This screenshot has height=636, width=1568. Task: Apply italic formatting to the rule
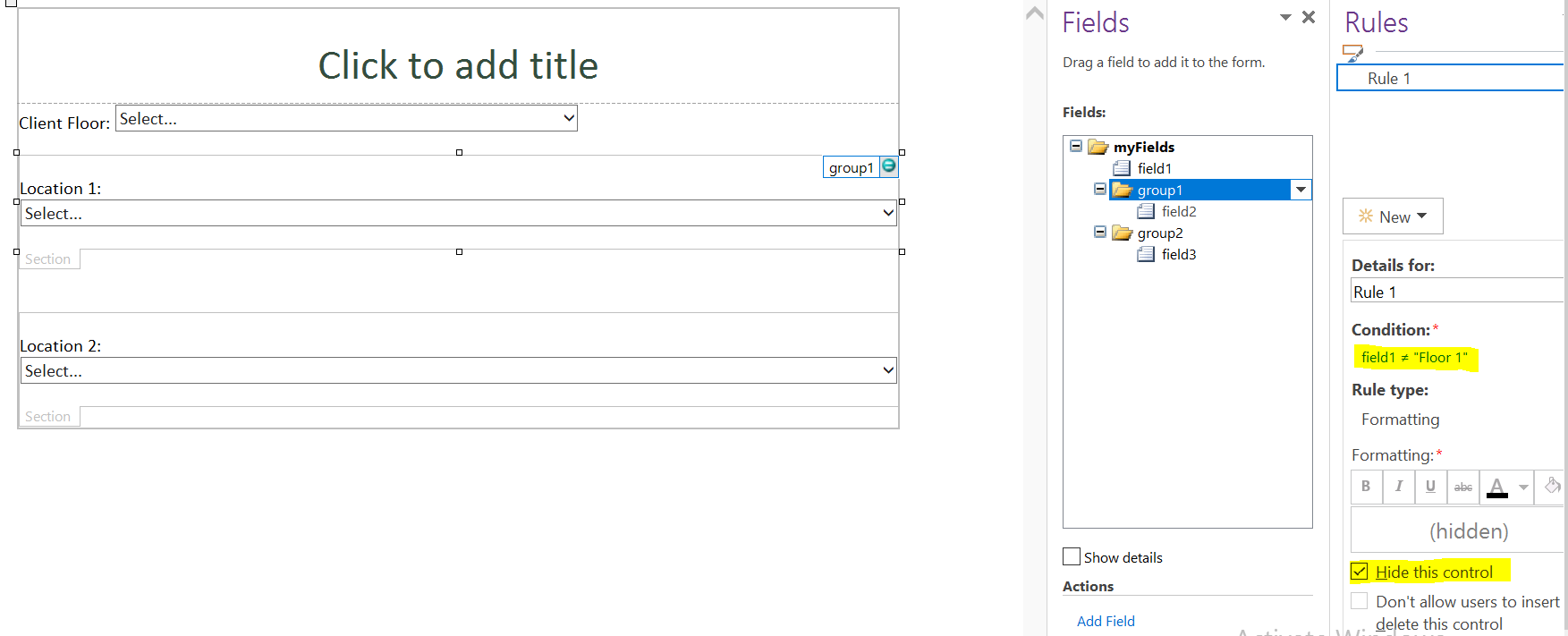coord(1398,486)
